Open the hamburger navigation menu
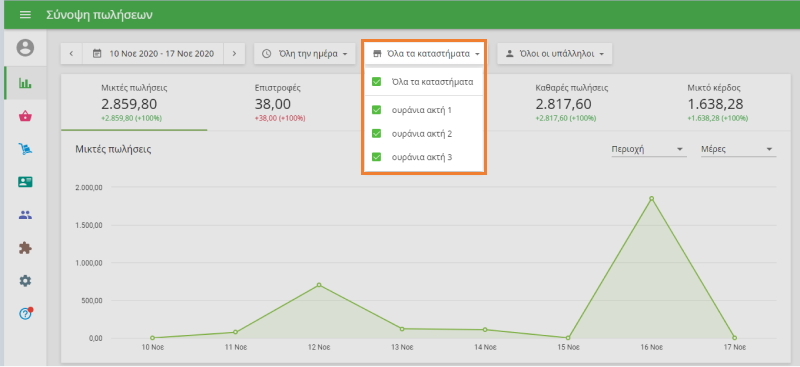Image resolution: width=800 pixels, height=367 pixels. tap(25, 15)
